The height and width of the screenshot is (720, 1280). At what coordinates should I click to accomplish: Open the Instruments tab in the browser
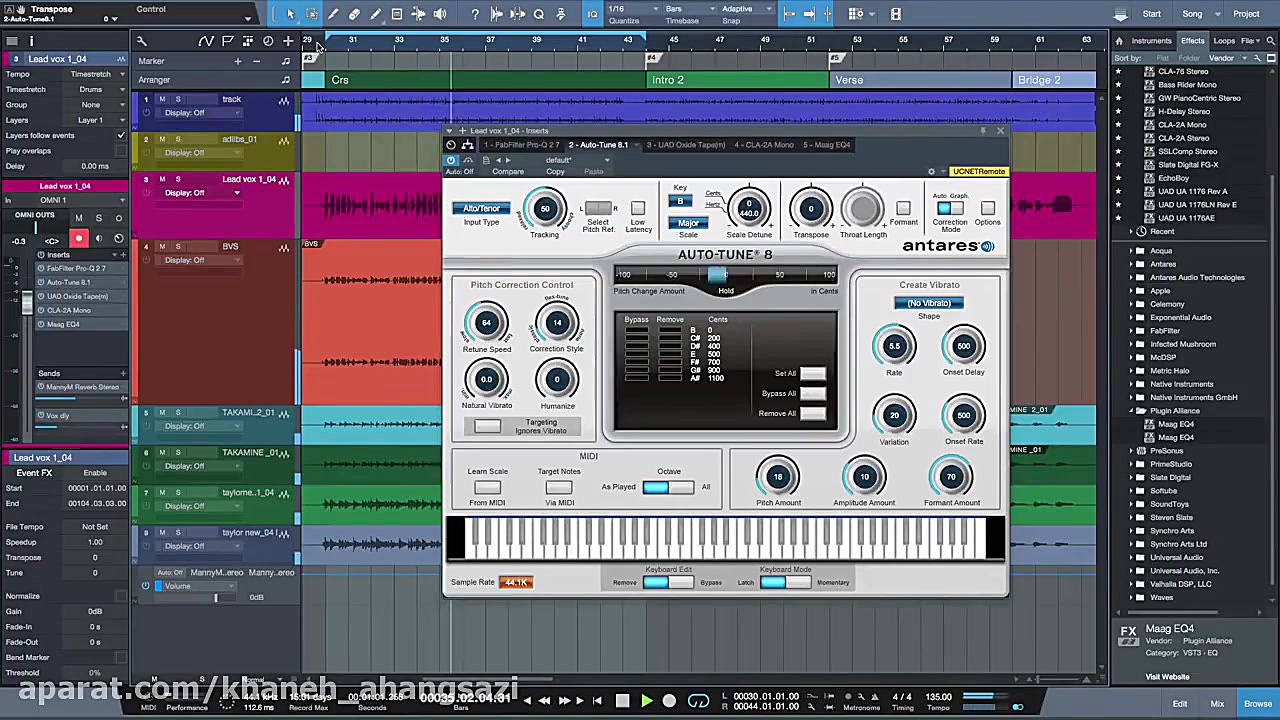point(1150,41)
